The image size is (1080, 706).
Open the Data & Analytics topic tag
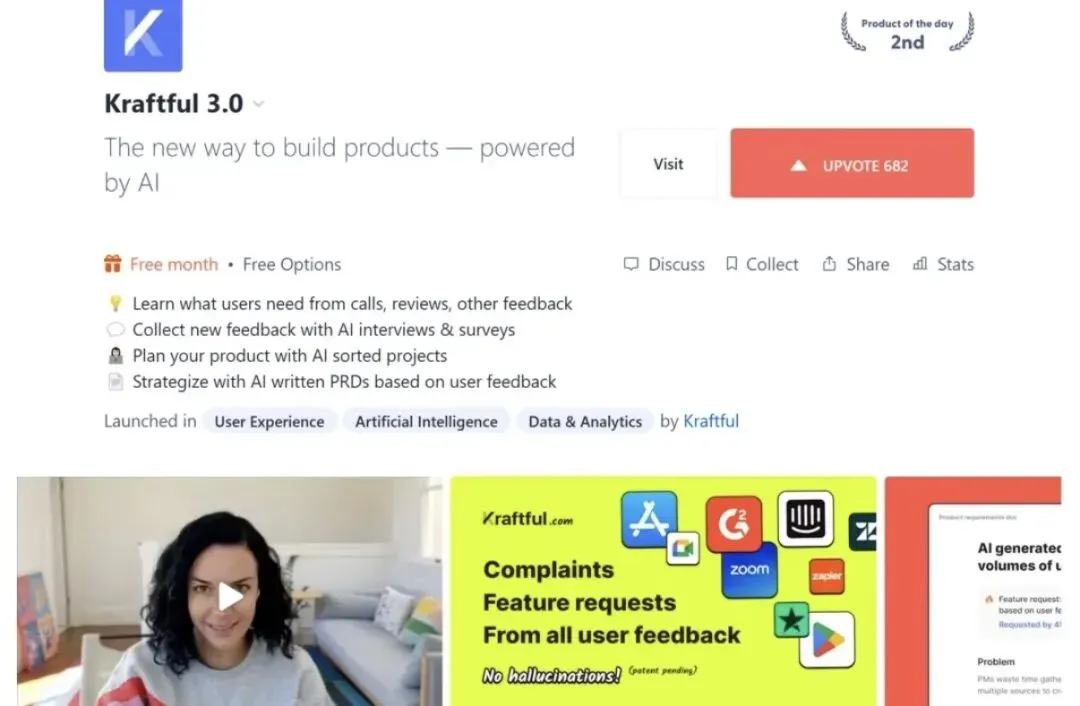pyautogui.click(x=585, y=422)
